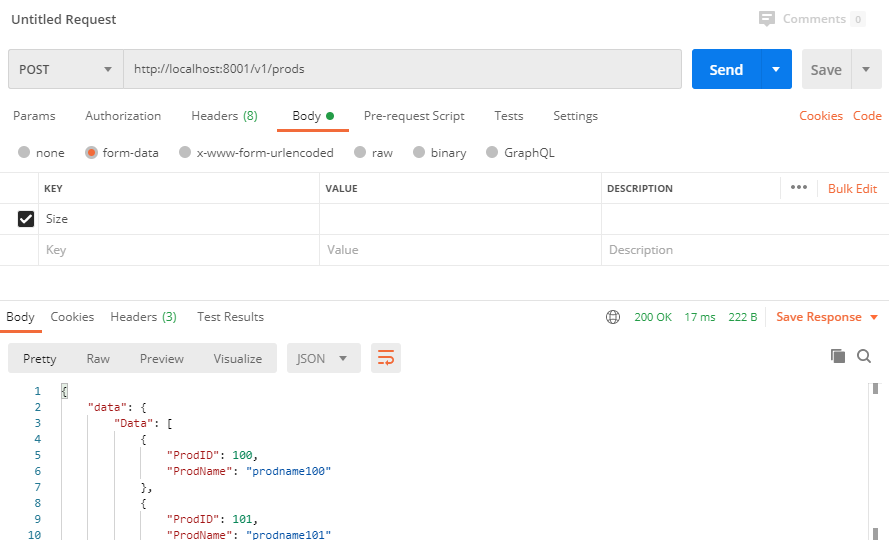Click the Size key cell

point(179,219)
